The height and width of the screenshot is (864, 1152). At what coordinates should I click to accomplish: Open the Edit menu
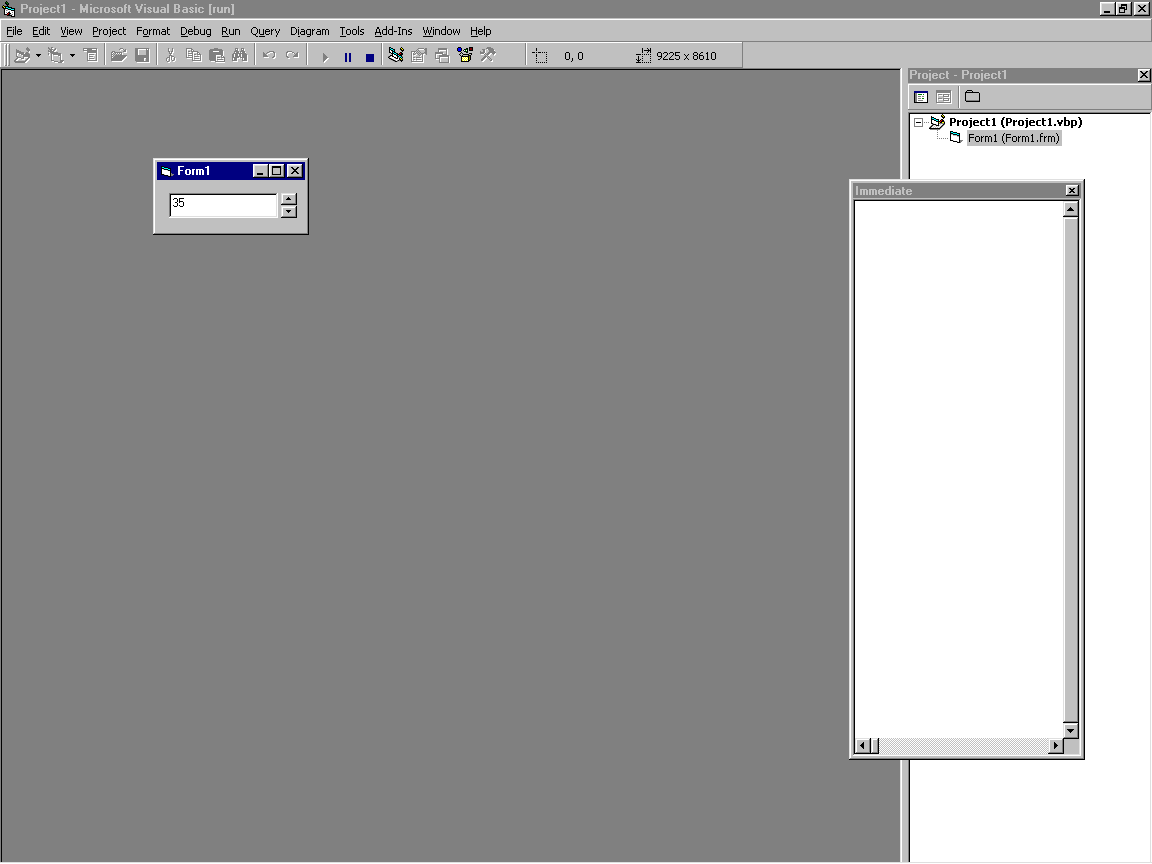pos(41,31)
